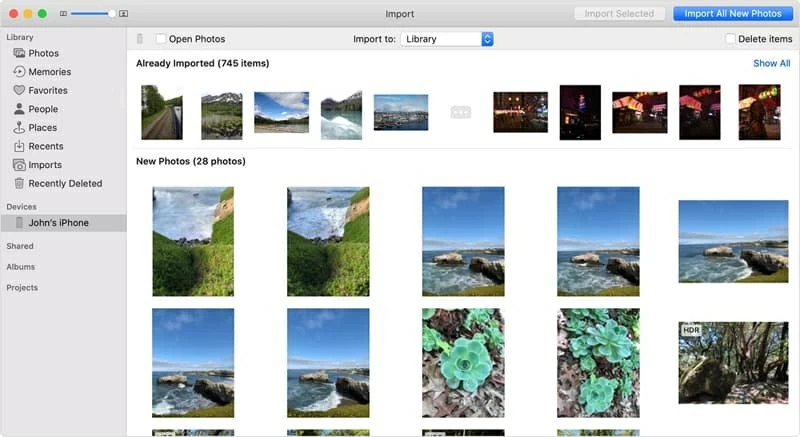The image size is (800, 437).
Task: Click Import All New Photos button
Action: (x=732, y=14)
